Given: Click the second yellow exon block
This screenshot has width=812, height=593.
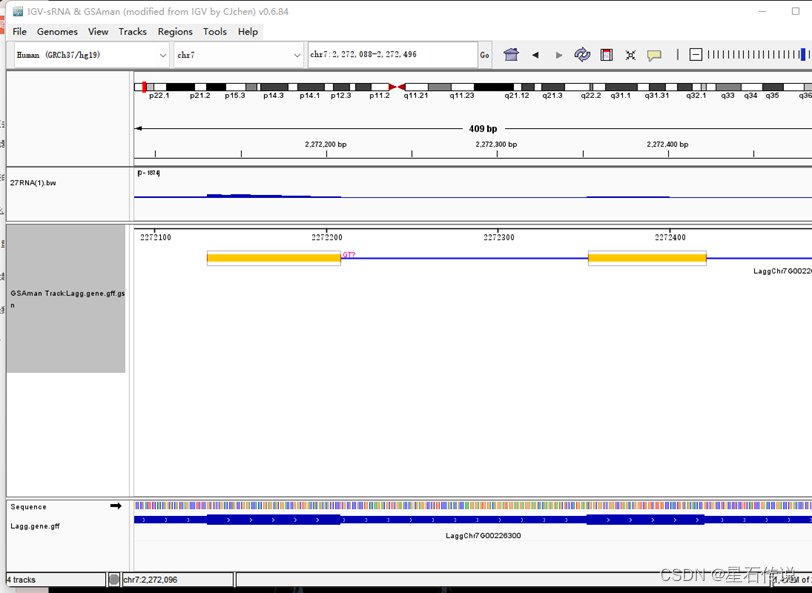Looking at the screenshot, I should click(x=647, y=258).
